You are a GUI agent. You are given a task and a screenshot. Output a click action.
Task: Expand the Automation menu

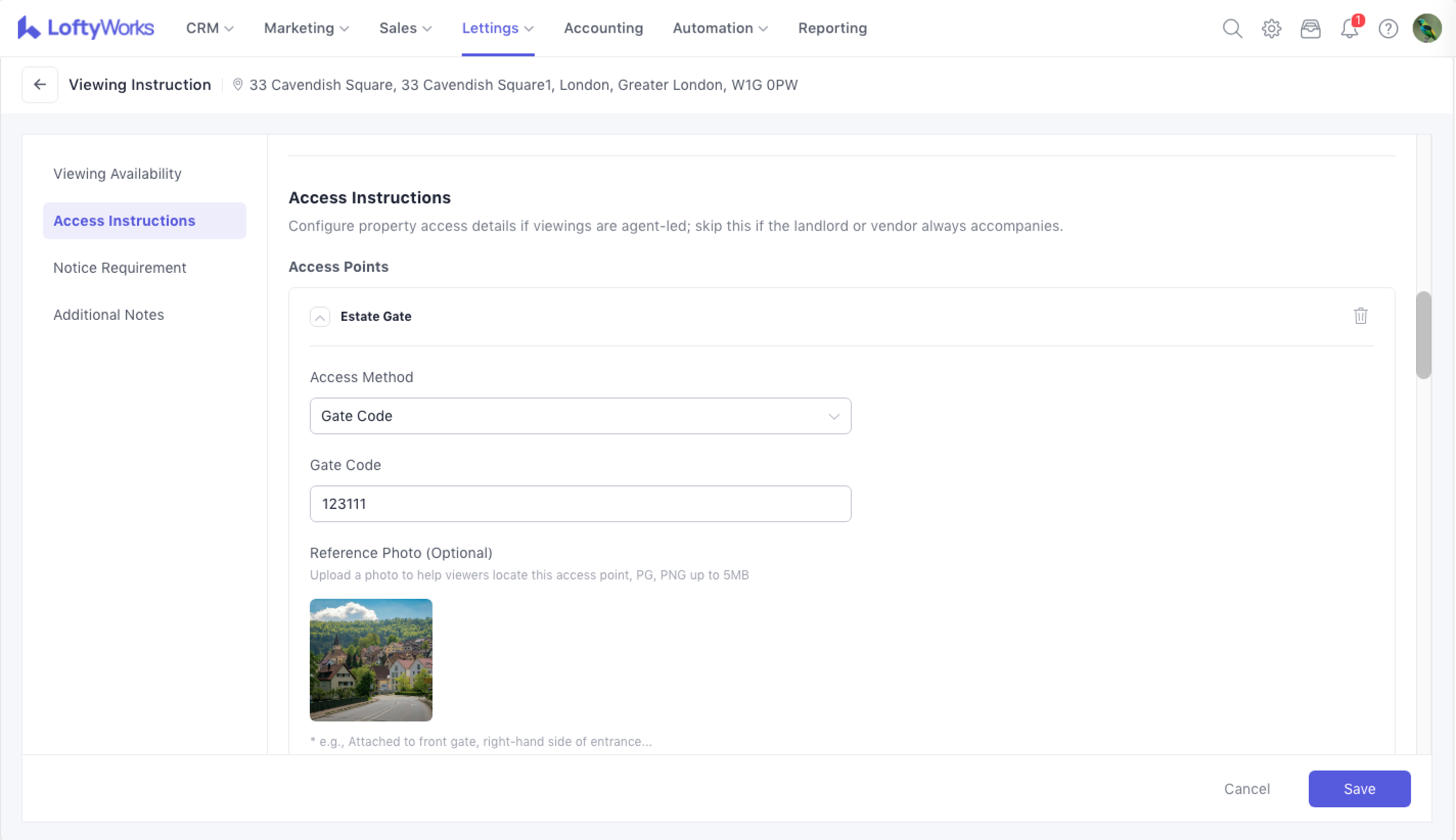pyautogui.click(x=720, y=28)
